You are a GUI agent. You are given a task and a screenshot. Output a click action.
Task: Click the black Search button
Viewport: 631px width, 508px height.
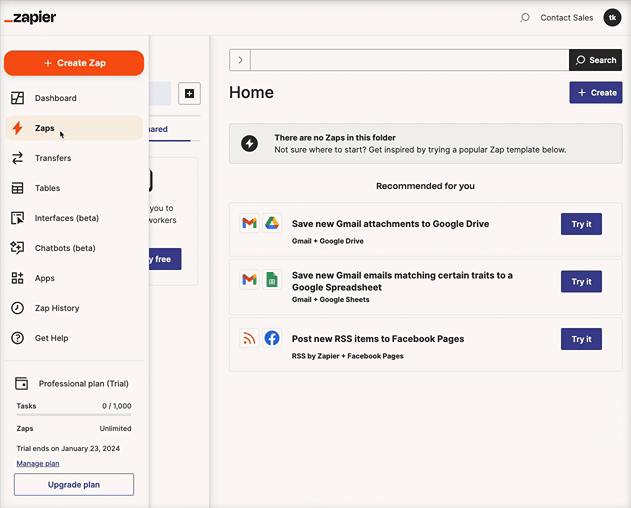click(595, 60)
